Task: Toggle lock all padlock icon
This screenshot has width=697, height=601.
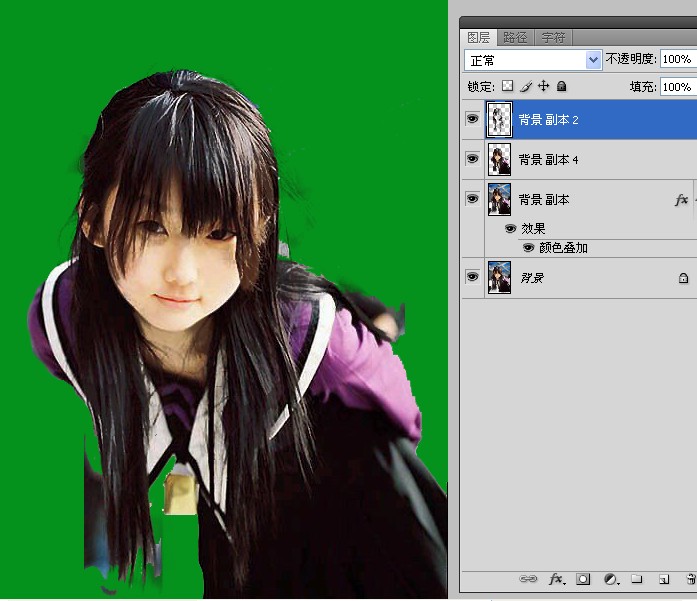Action: tap(561, 86)
